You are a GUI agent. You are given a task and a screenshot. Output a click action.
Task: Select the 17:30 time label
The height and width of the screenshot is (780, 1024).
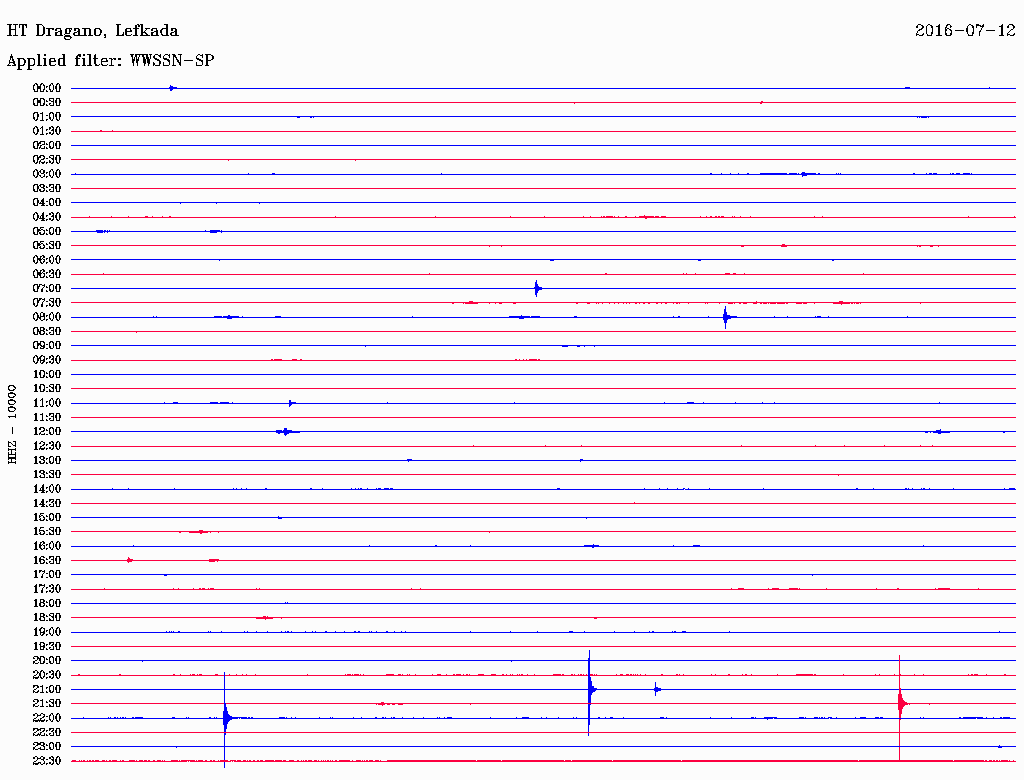click(x=47, y=589)
